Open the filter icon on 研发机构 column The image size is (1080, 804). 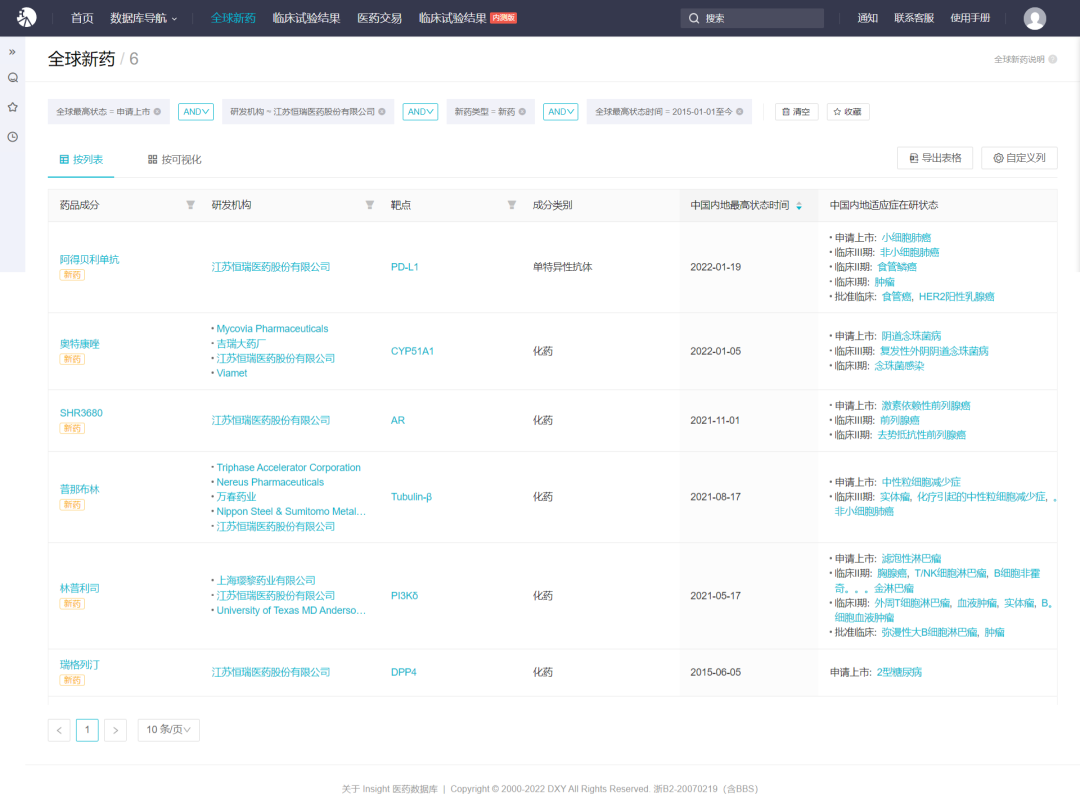(370, 205)
